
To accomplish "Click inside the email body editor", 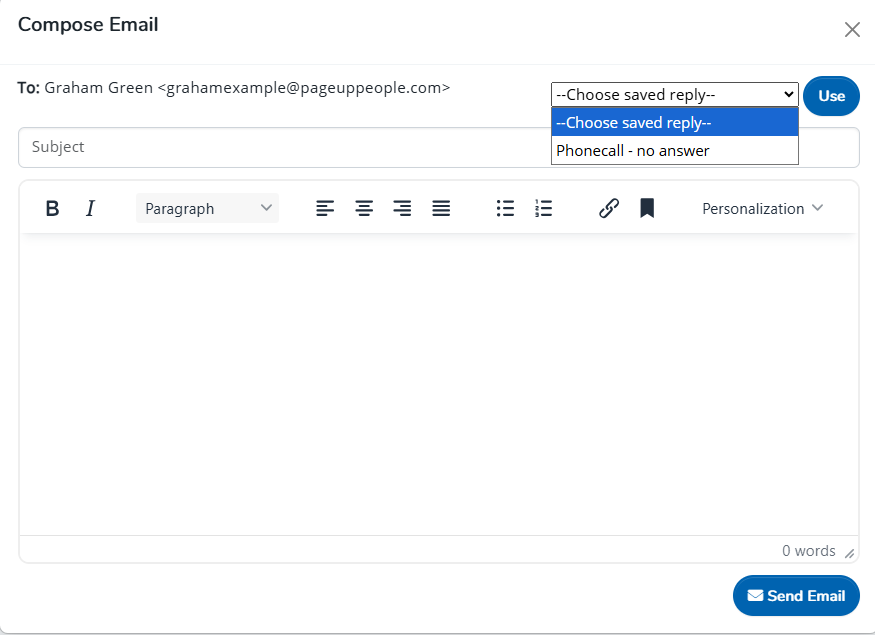I will click(x=438, y=385).
